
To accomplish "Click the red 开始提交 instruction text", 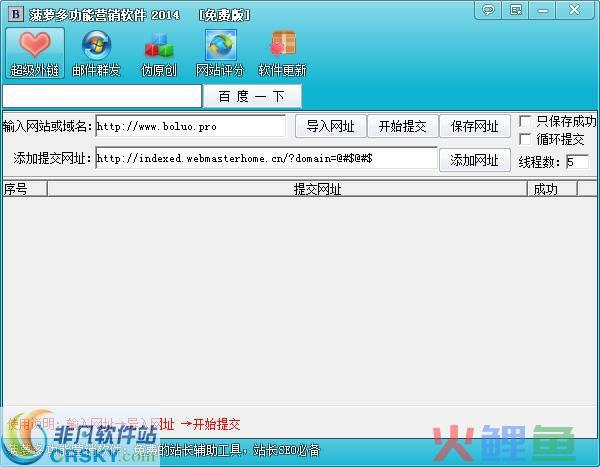I will click(216, 424).
